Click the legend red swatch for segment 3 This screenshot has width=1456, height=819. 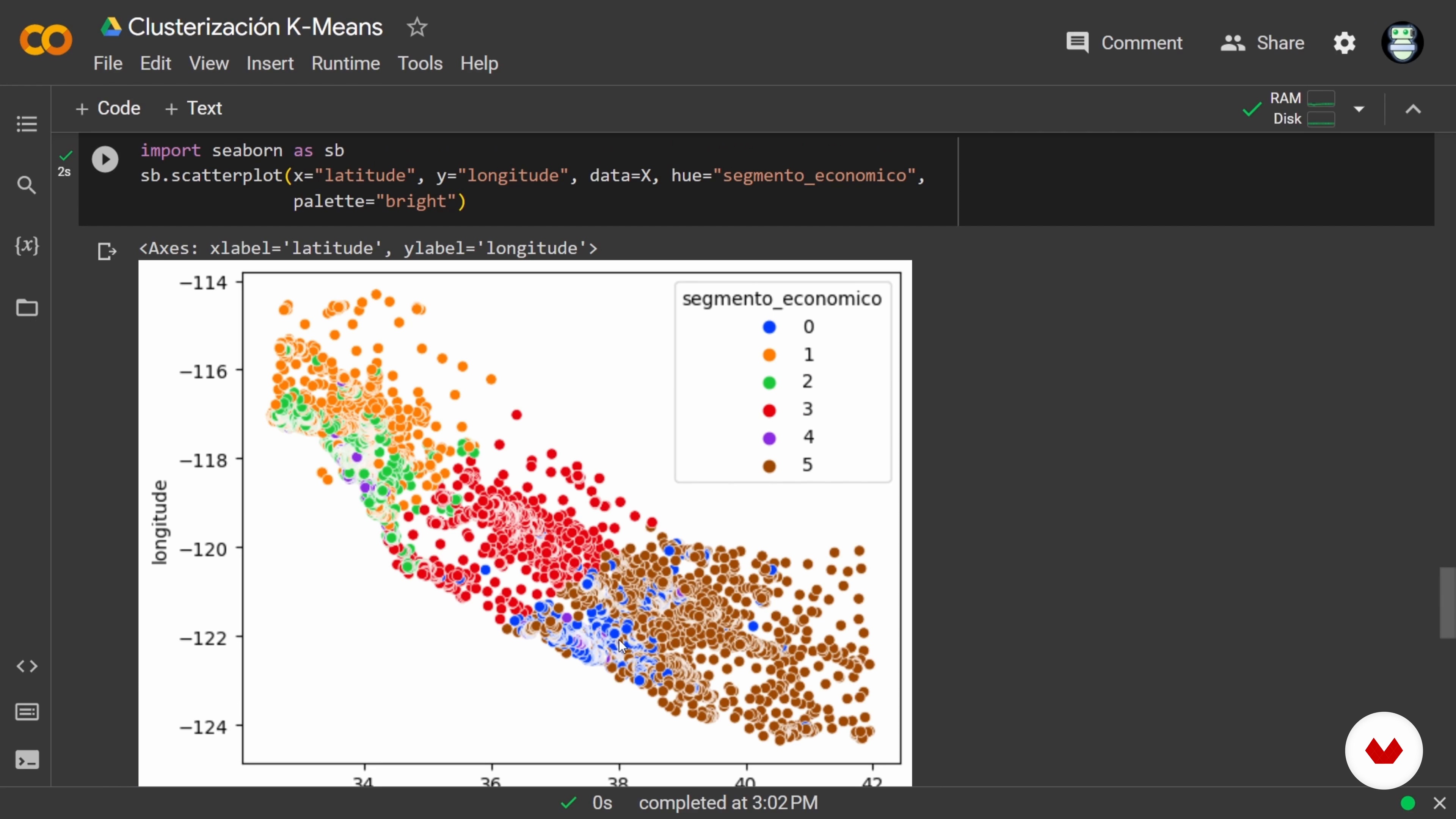click(769, 410)
